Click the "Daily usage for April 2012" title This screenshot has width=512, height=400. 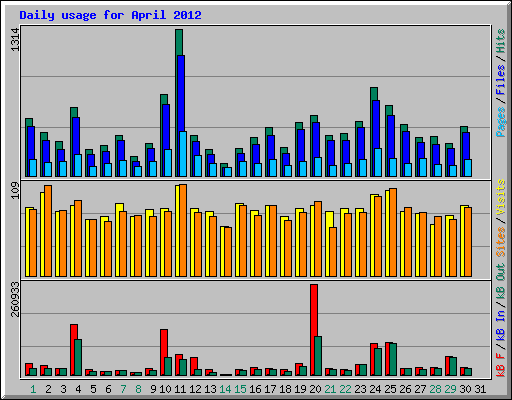point(110,15)
